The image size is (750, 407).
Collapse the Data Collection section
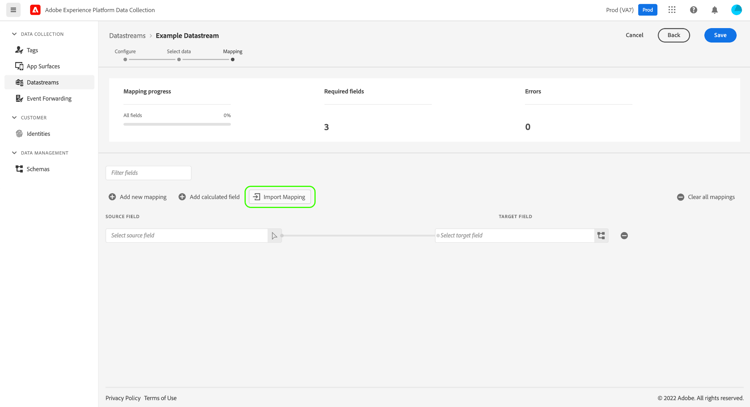(x=14, y=34)
